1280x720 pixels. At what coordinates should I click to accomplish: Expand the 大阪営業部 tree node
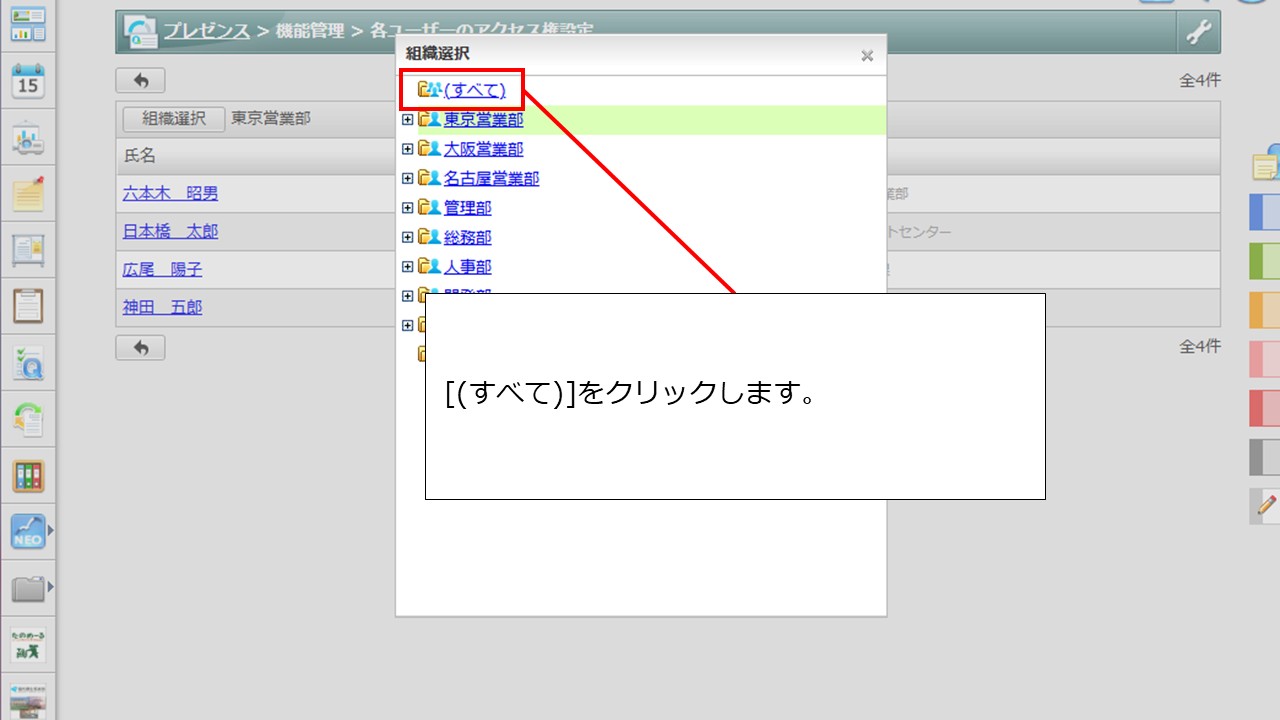click(407, 149)
